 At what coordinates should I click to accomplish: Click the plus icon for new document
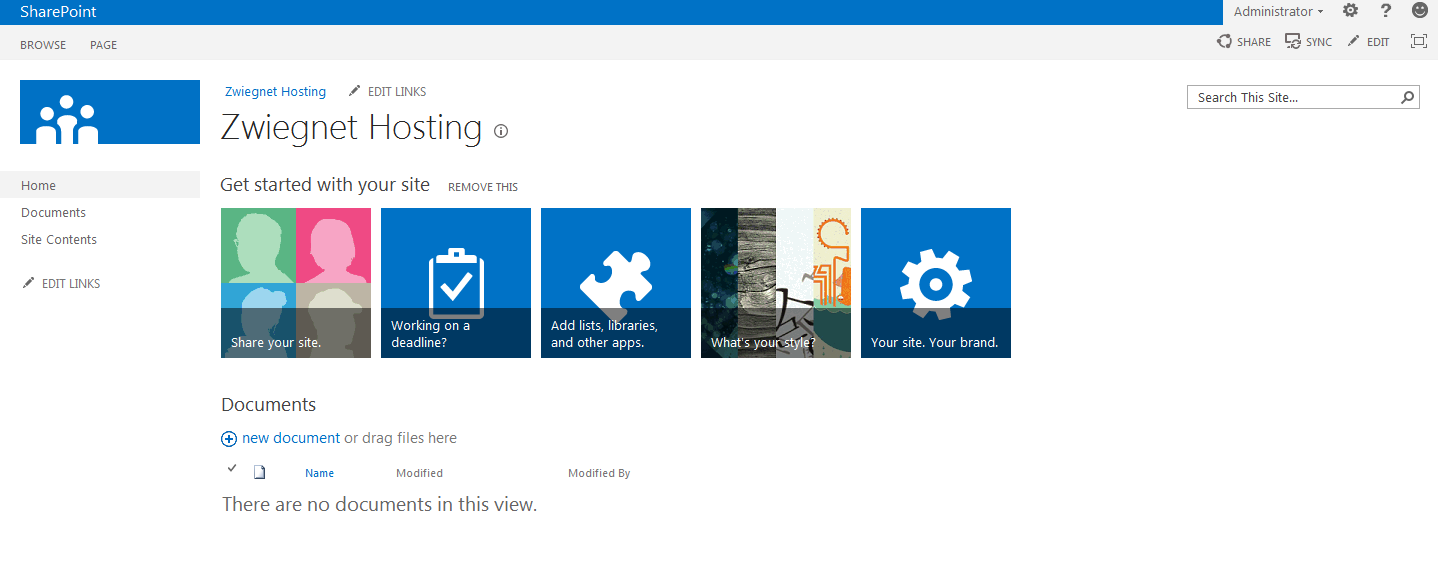coord(229,439)
